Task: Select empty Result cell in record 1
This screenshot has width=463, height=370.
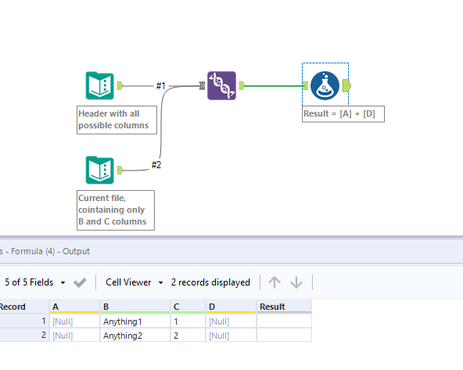Action: (284, 321)
